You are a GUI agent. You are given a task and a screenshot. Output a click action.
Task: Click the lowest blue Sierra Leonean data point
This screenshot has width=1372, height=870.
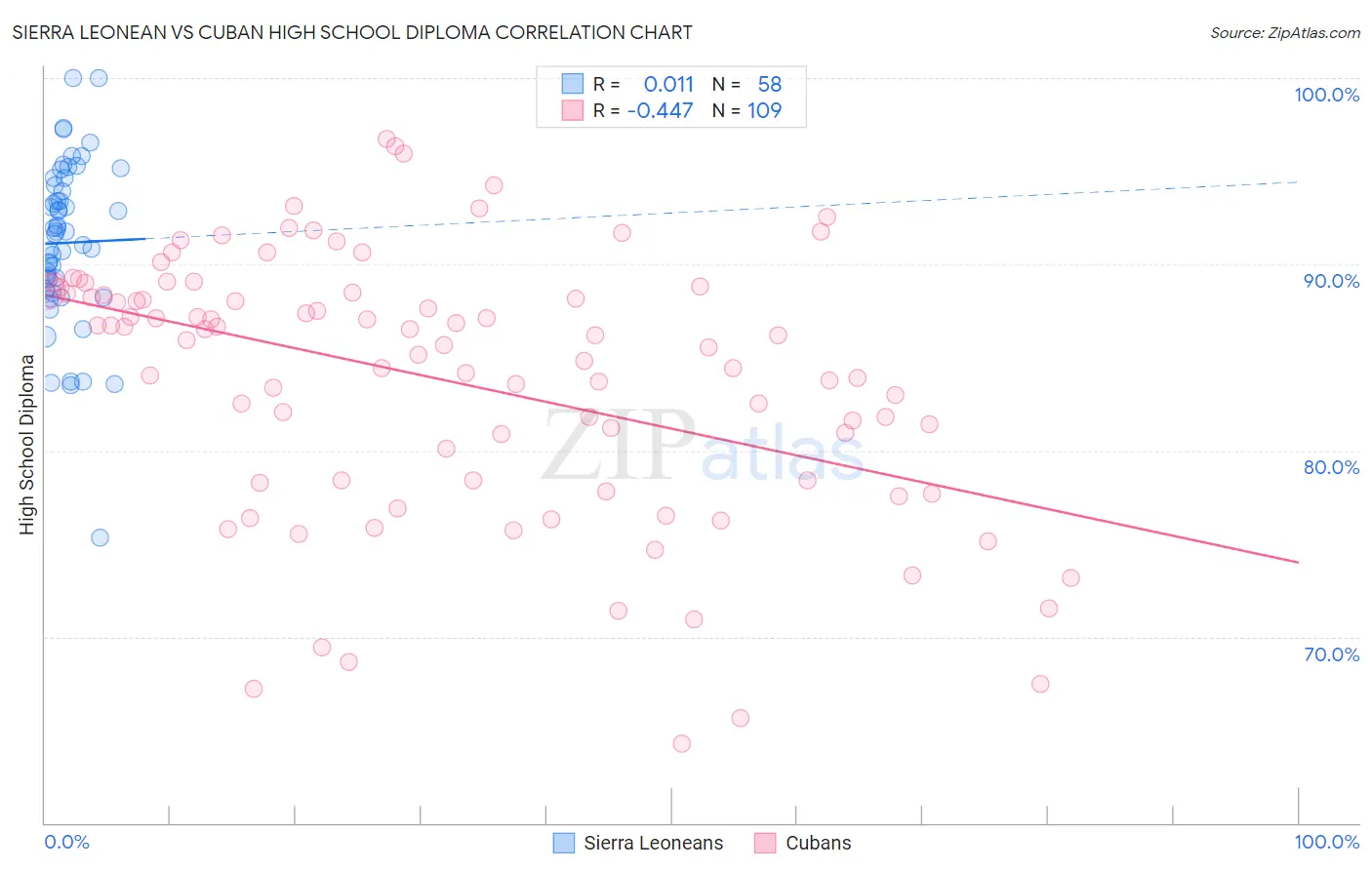pos(100,537)
